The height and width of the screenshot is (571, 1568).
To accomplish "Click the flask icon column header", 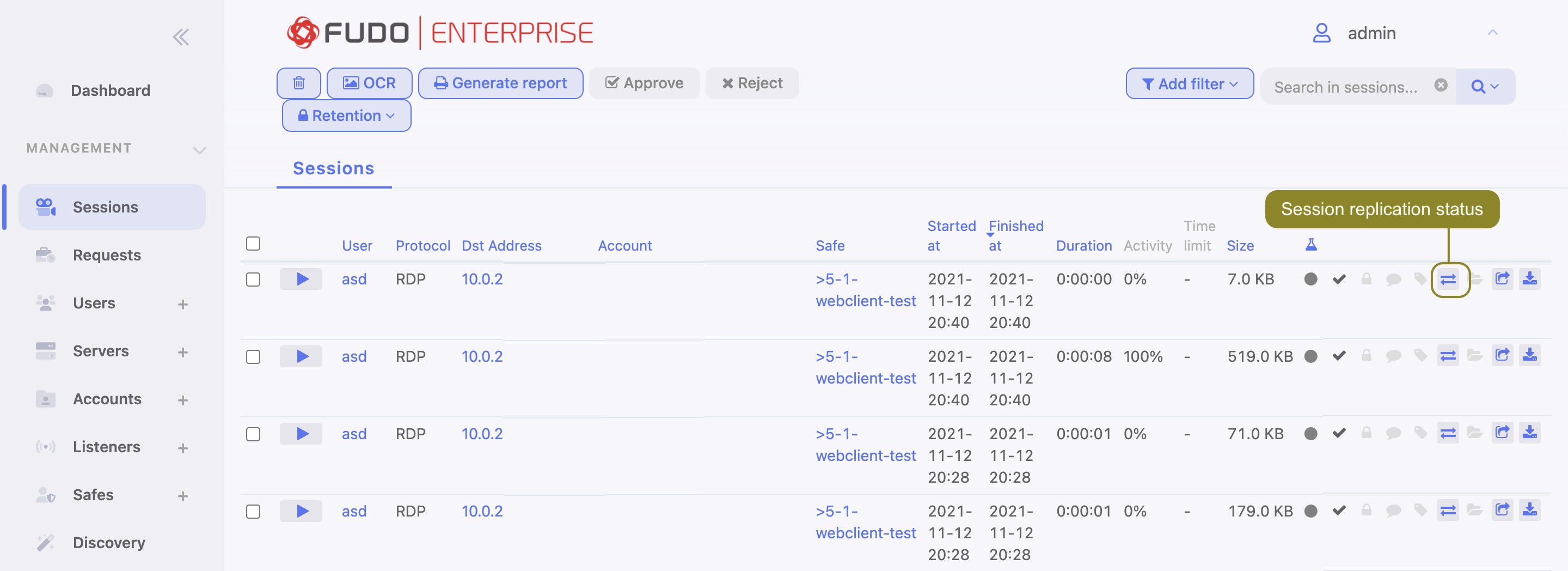I will click(1311, 245).
